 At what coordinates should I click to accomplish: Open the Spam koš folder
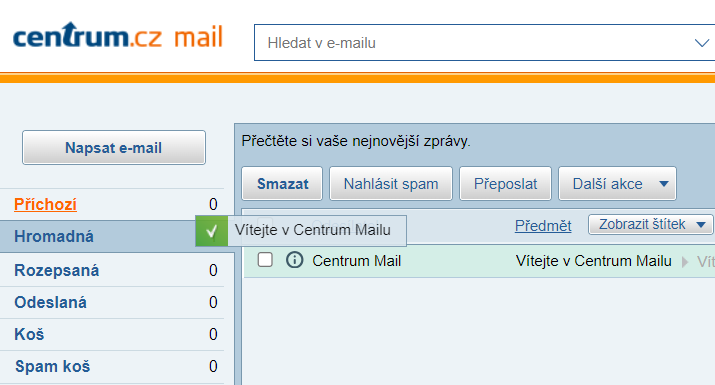click(x=52, y=366)
